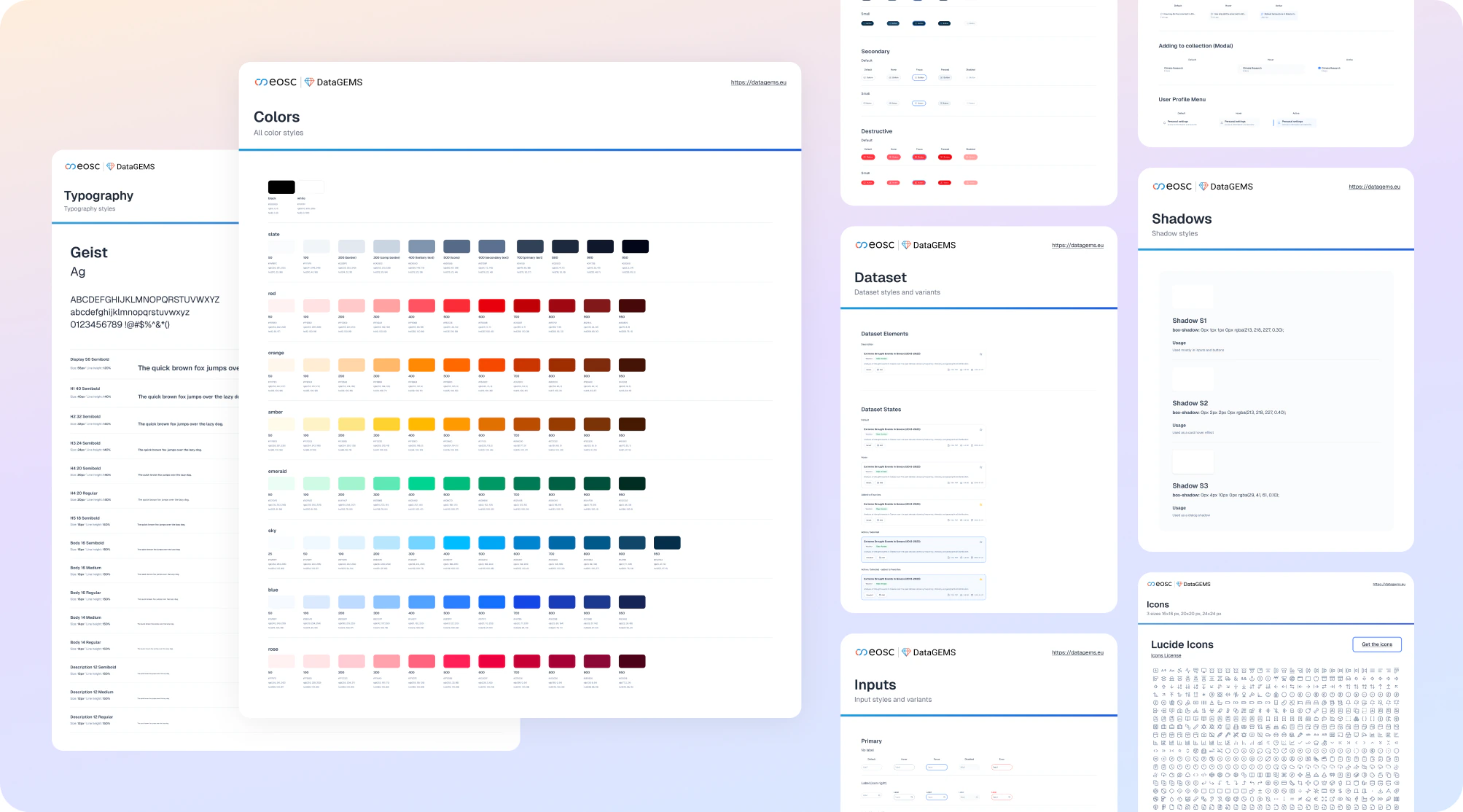
Task: Click the Shadow S1 sample box
Action: pos(1193,297)
